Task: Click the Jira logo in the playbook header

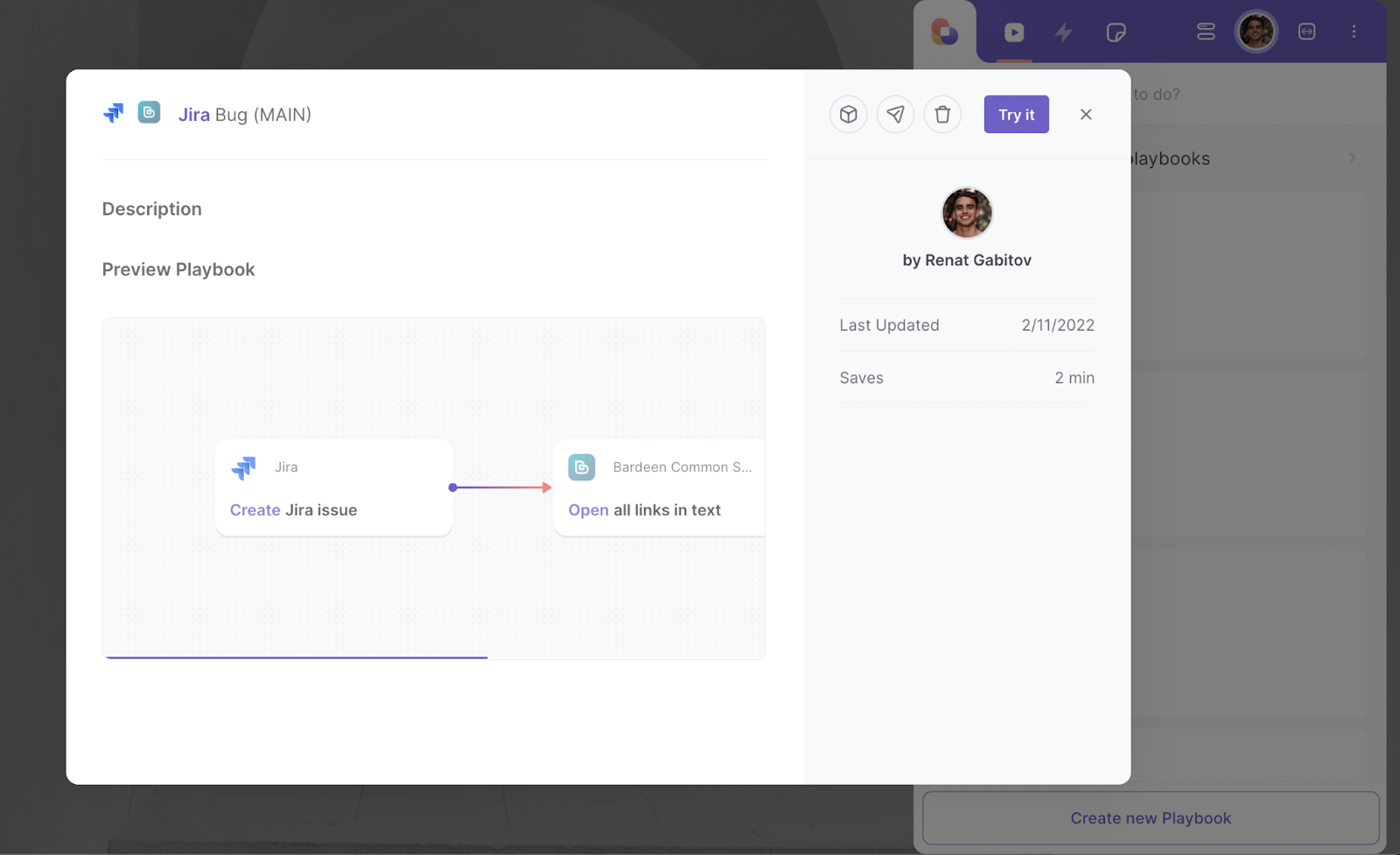Action: pos(114,114)
